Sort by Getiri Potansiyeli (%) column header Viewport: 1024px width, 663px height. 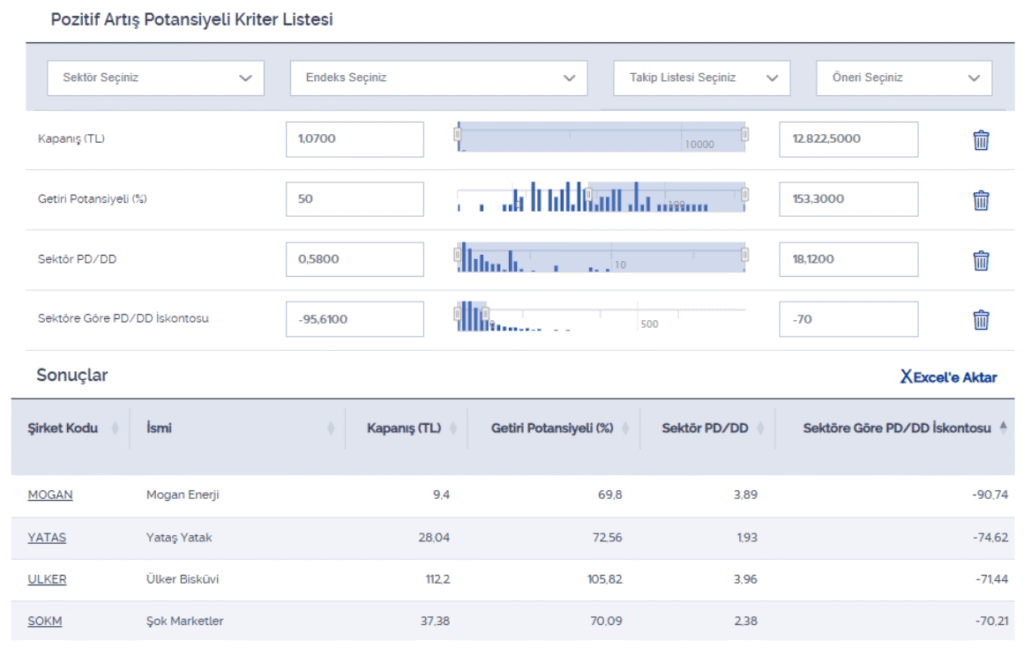coord(552,428)
